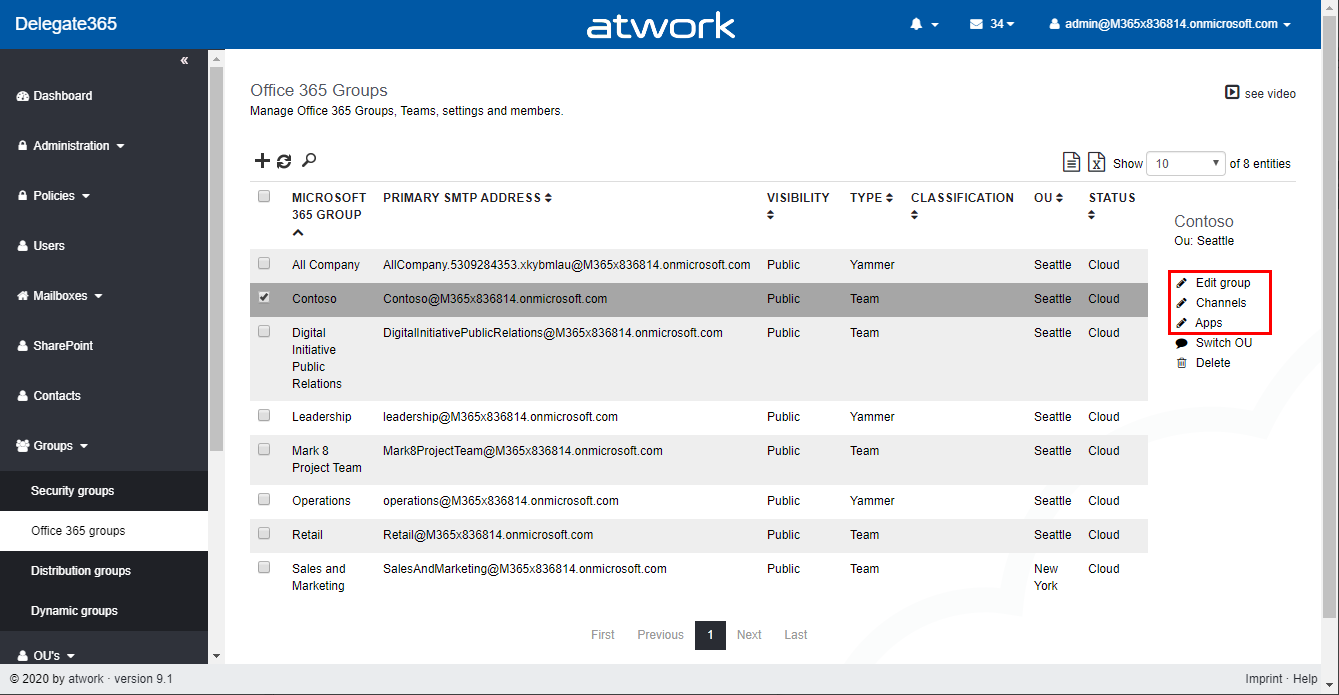
Task: Click the document export icon
Action: pos(1070,163)
